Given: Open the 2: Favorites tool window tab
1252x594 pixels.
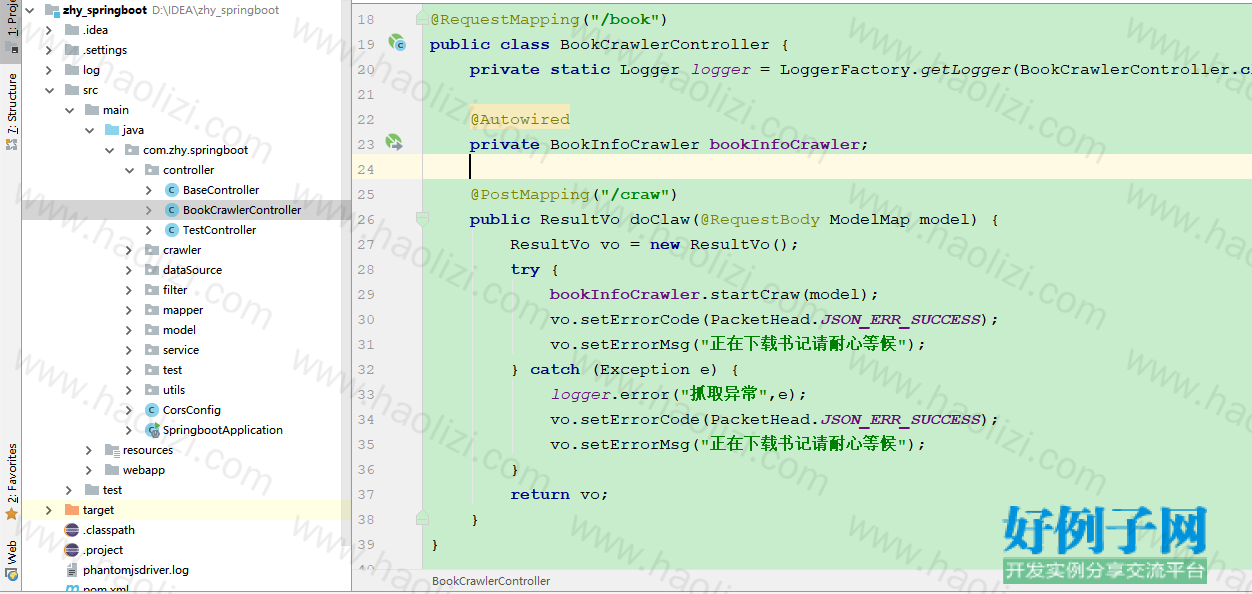Looking at the screenshot, I should 11,482.
